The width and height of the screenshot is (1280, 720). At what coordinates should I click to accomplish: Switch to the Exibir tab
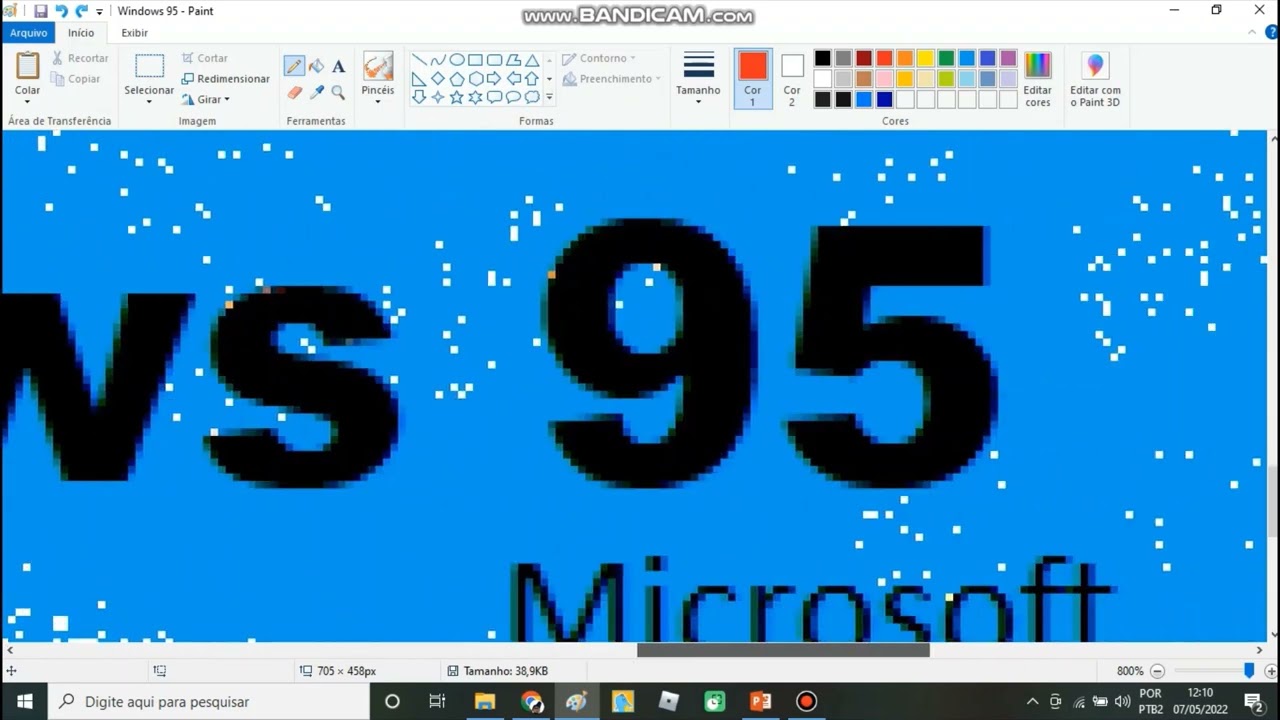pyautogui.click(x=135, y=33)
